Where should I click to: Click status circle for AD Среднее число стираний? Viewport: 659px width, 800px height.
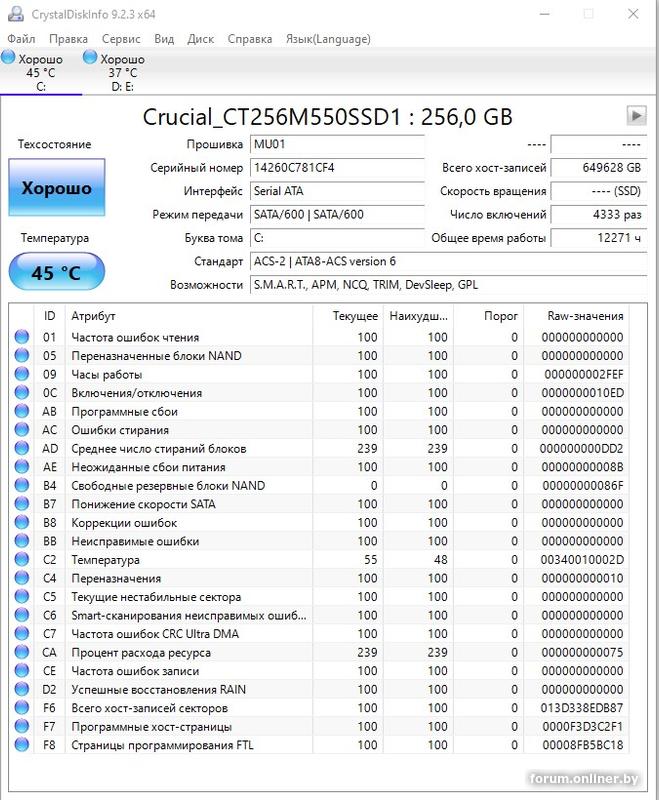point(22,448)
